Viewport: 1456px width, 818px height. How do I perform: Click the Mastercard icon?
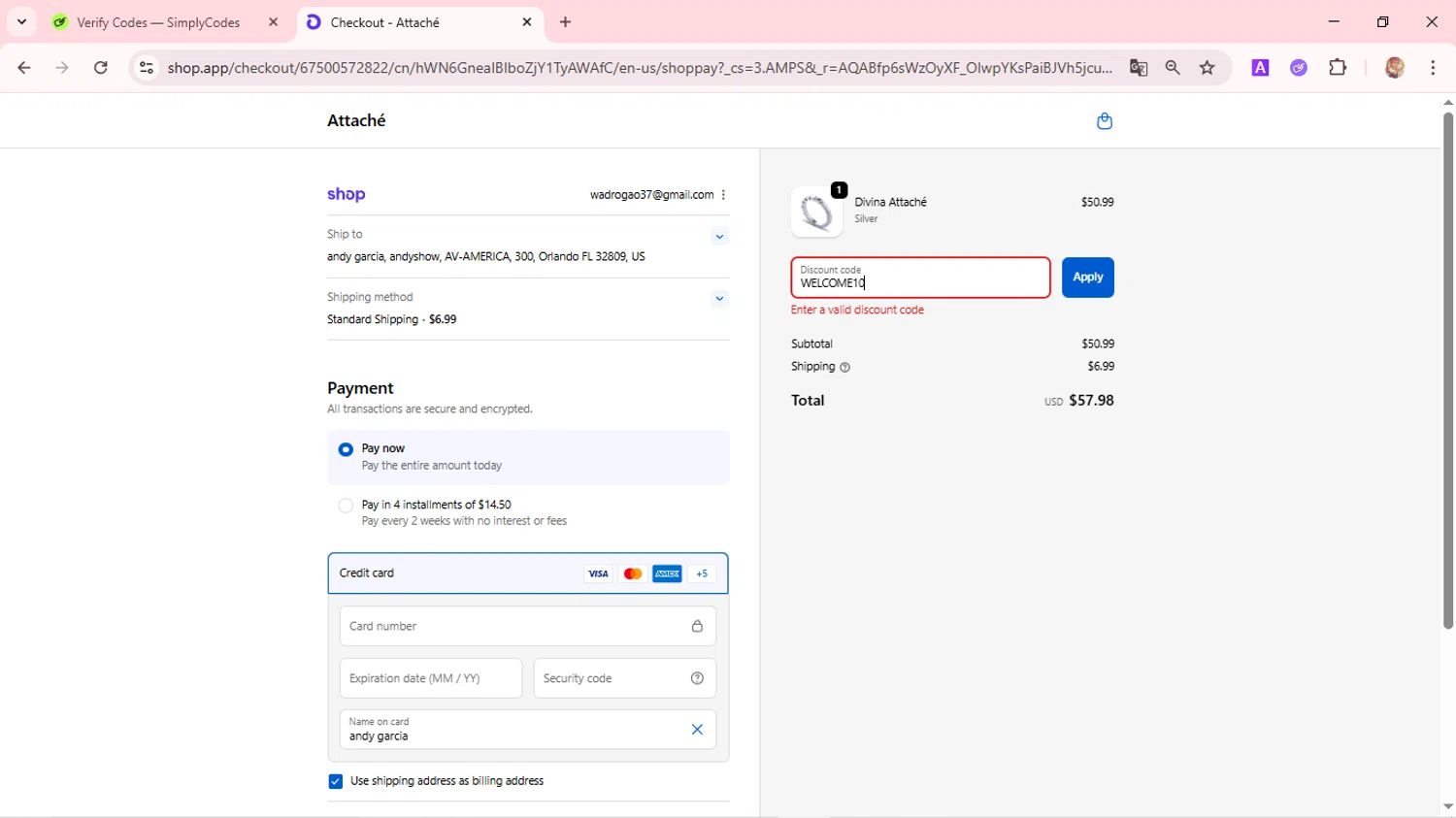pyautogui.click(x=633, y=574)
